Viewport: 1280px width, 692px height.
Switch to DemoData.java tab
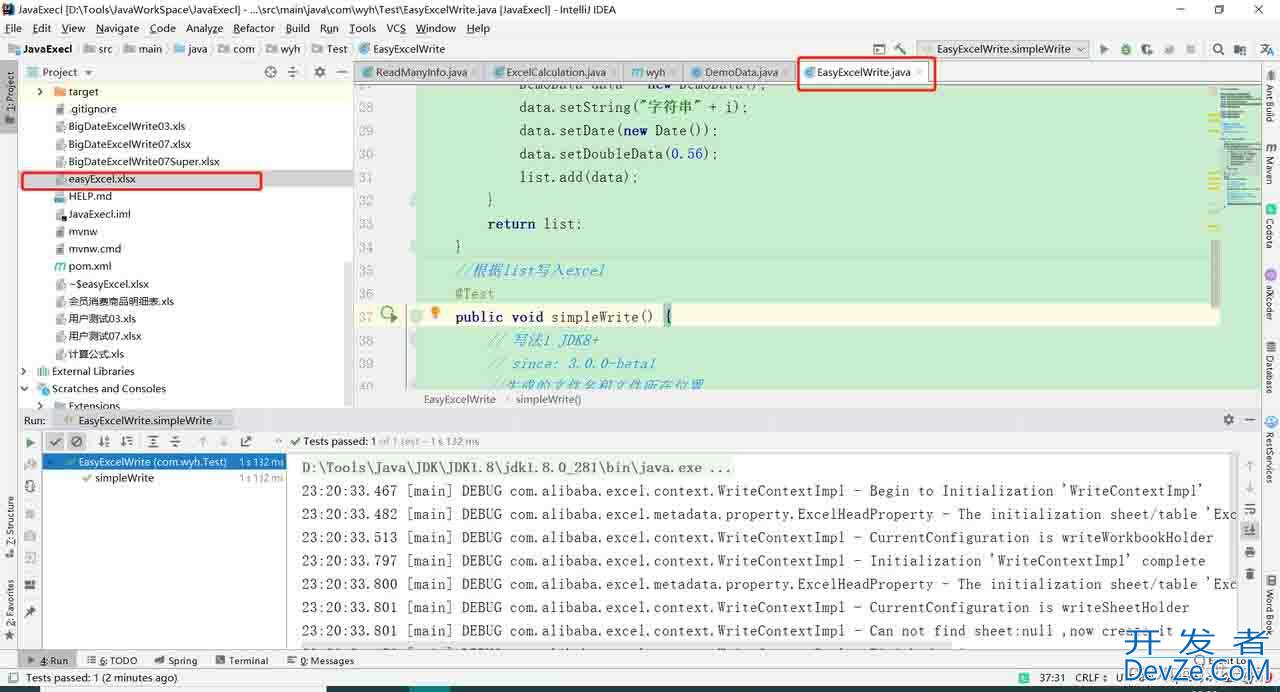pos(741,72)
